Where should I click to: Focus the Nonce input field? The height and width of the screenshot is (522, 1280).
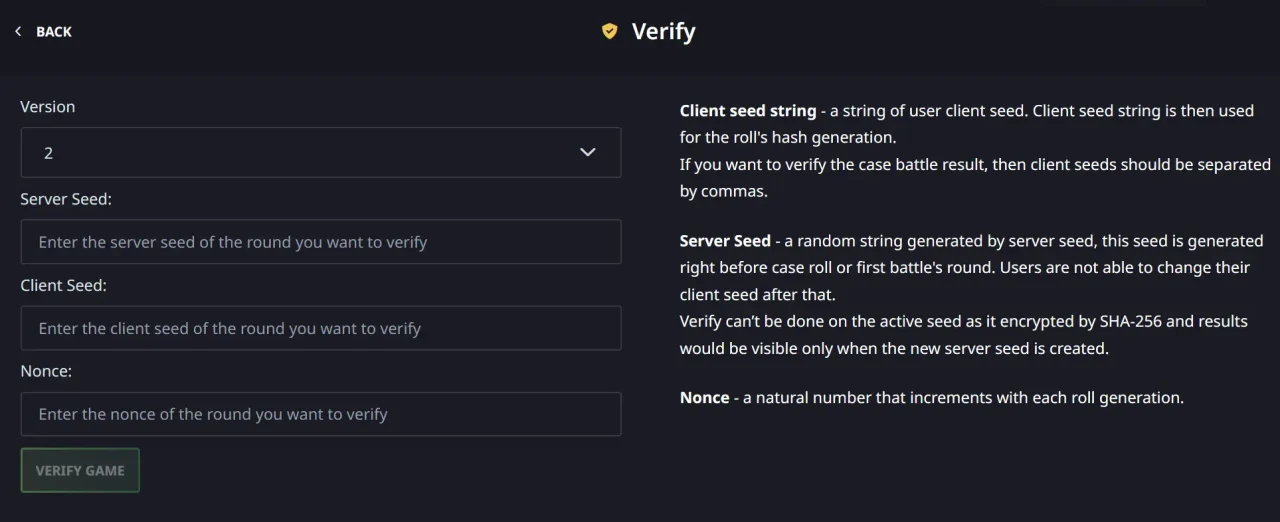(320, 414)
